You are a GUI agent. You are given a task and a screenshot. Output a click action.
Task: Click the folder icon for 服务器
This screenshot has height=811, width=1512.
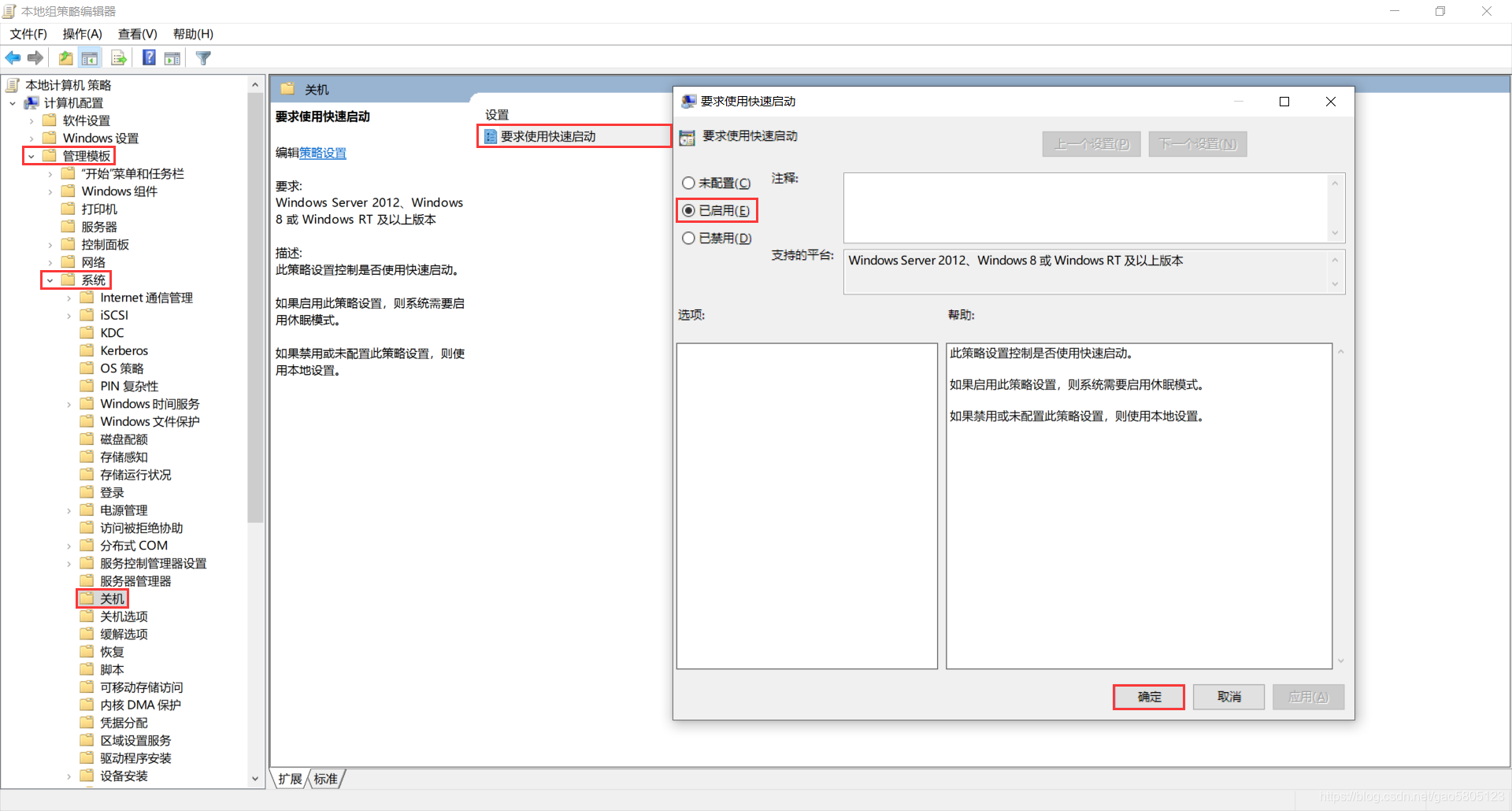[x=69, y=227]
